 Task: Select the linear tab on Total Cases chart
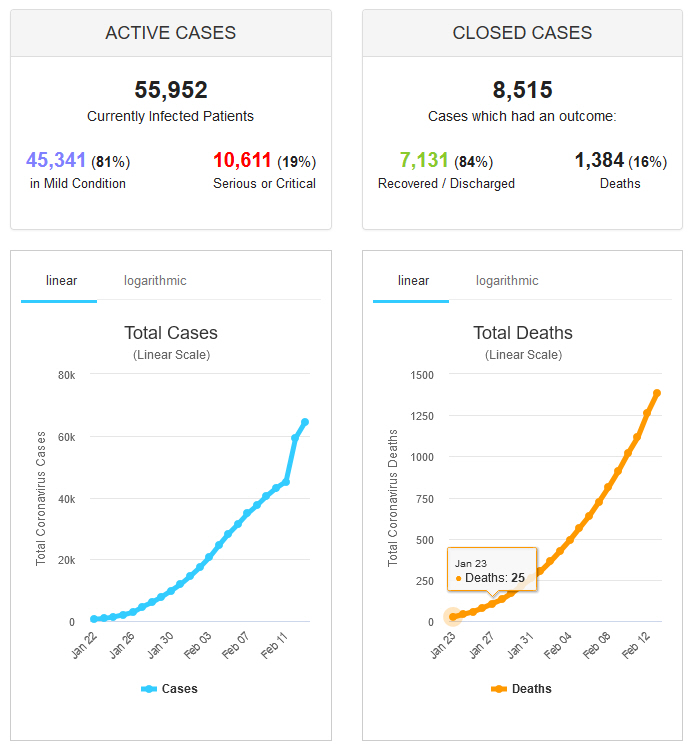tap(61, 281)
